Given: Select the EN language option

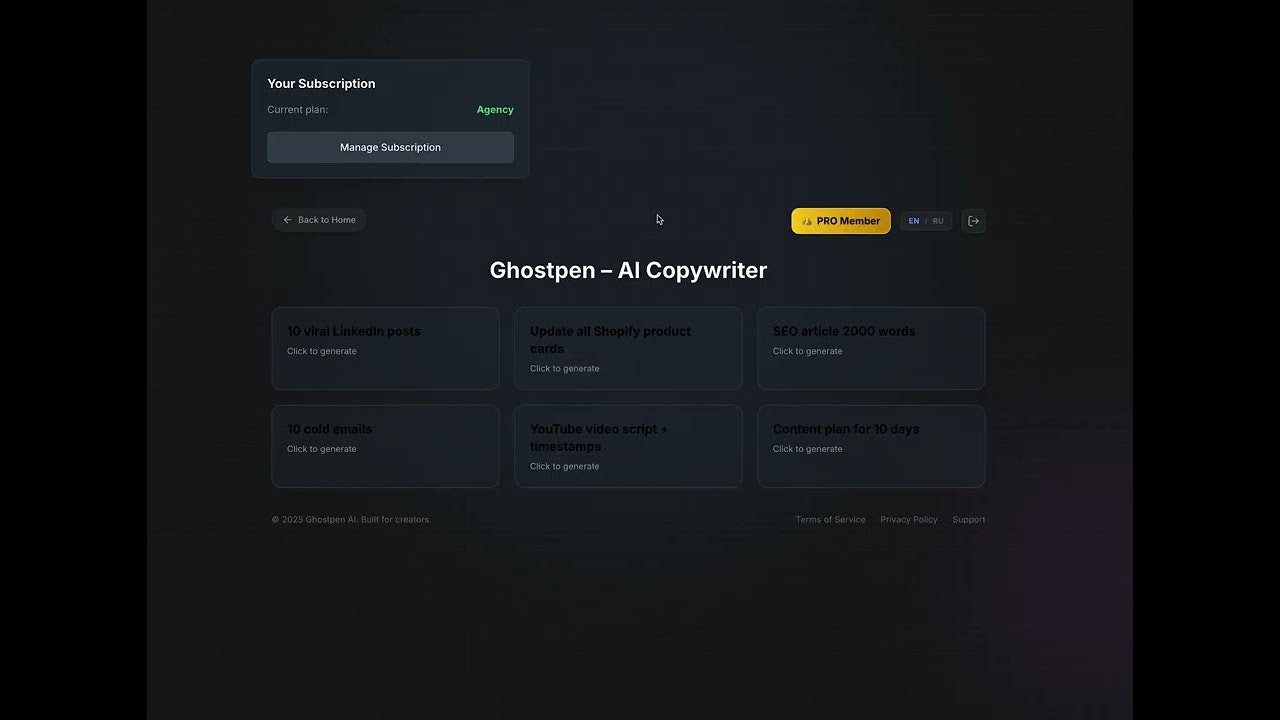Looking at the screenshot, I should [913, 220].
